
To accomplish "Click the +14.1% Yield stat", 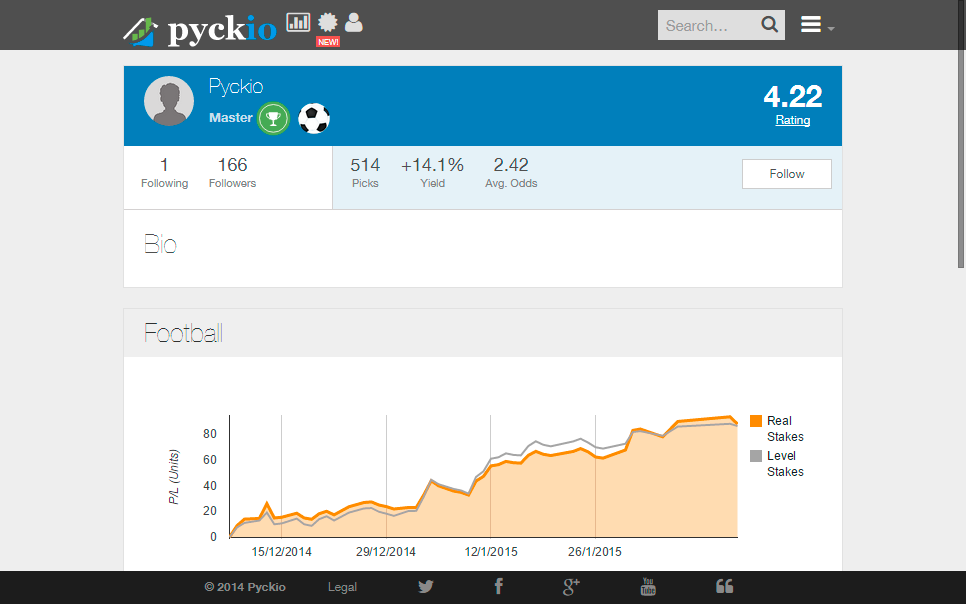I will (x=432, y=173).
